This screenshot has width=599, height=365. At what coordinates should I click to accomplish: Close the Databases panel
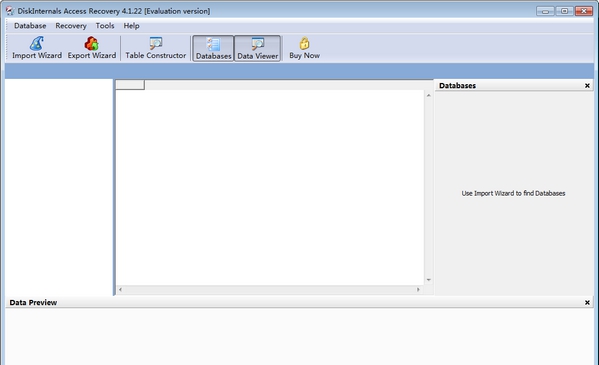[587, 86]
